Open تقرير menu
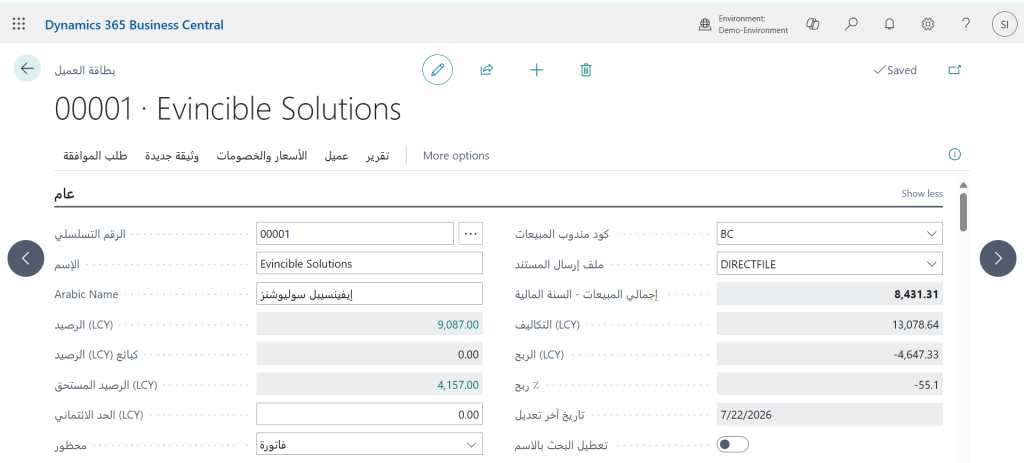 click(x=377, y=155)
